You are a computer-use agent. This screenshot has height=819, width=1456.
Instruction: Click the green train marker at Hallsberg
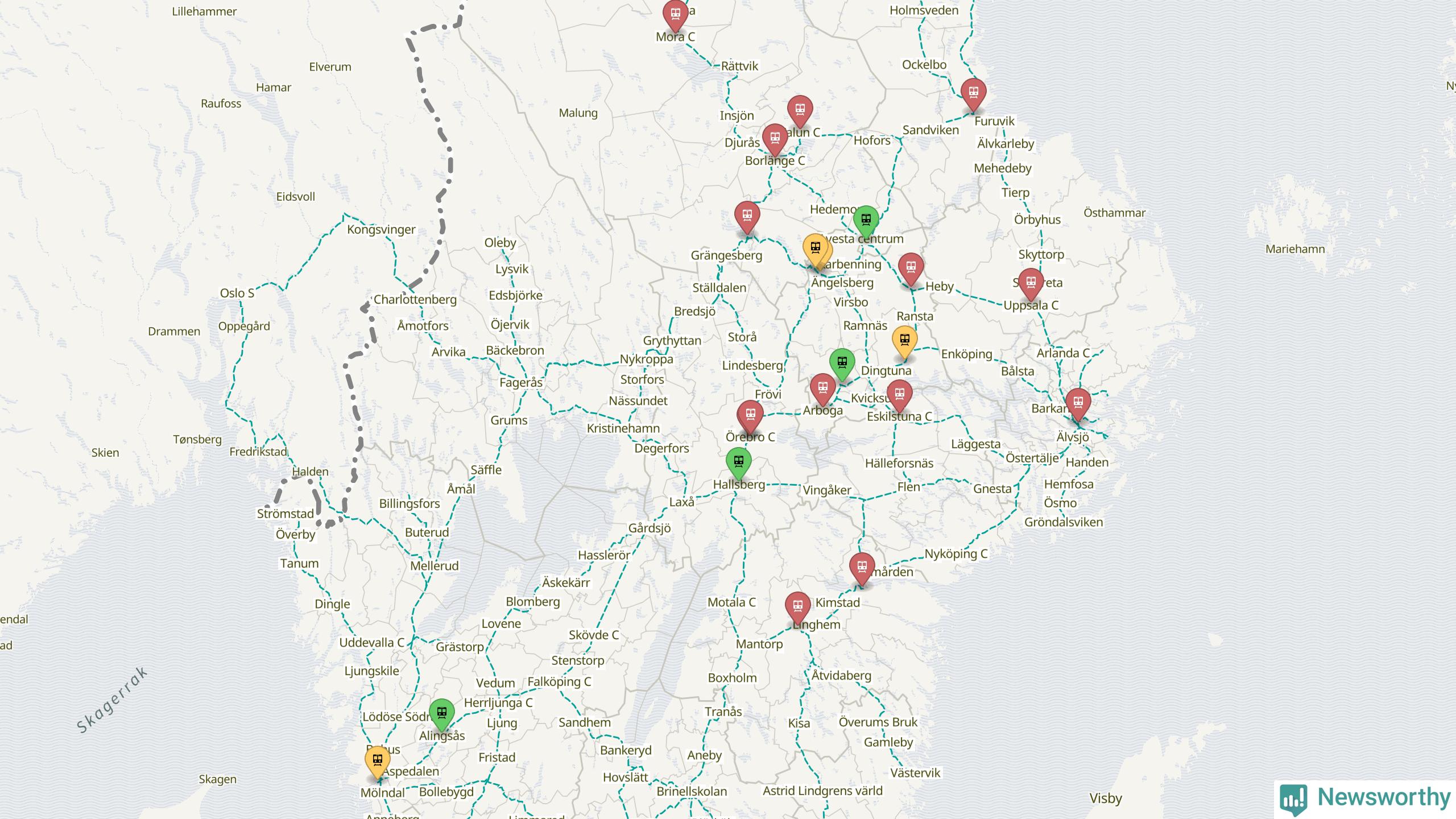pos(738,462)
